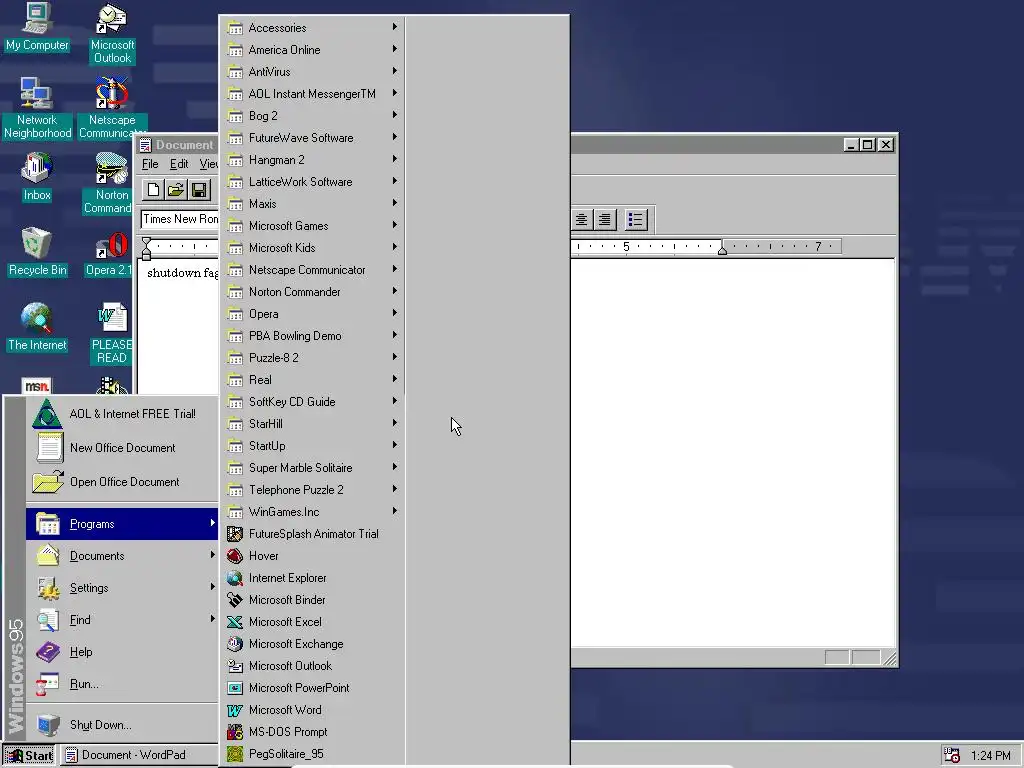Image resolution: width=1024 pixels, height=768 pixels.
Task: Click the WordPad ruler right indent marker
Action: point(722,249)
